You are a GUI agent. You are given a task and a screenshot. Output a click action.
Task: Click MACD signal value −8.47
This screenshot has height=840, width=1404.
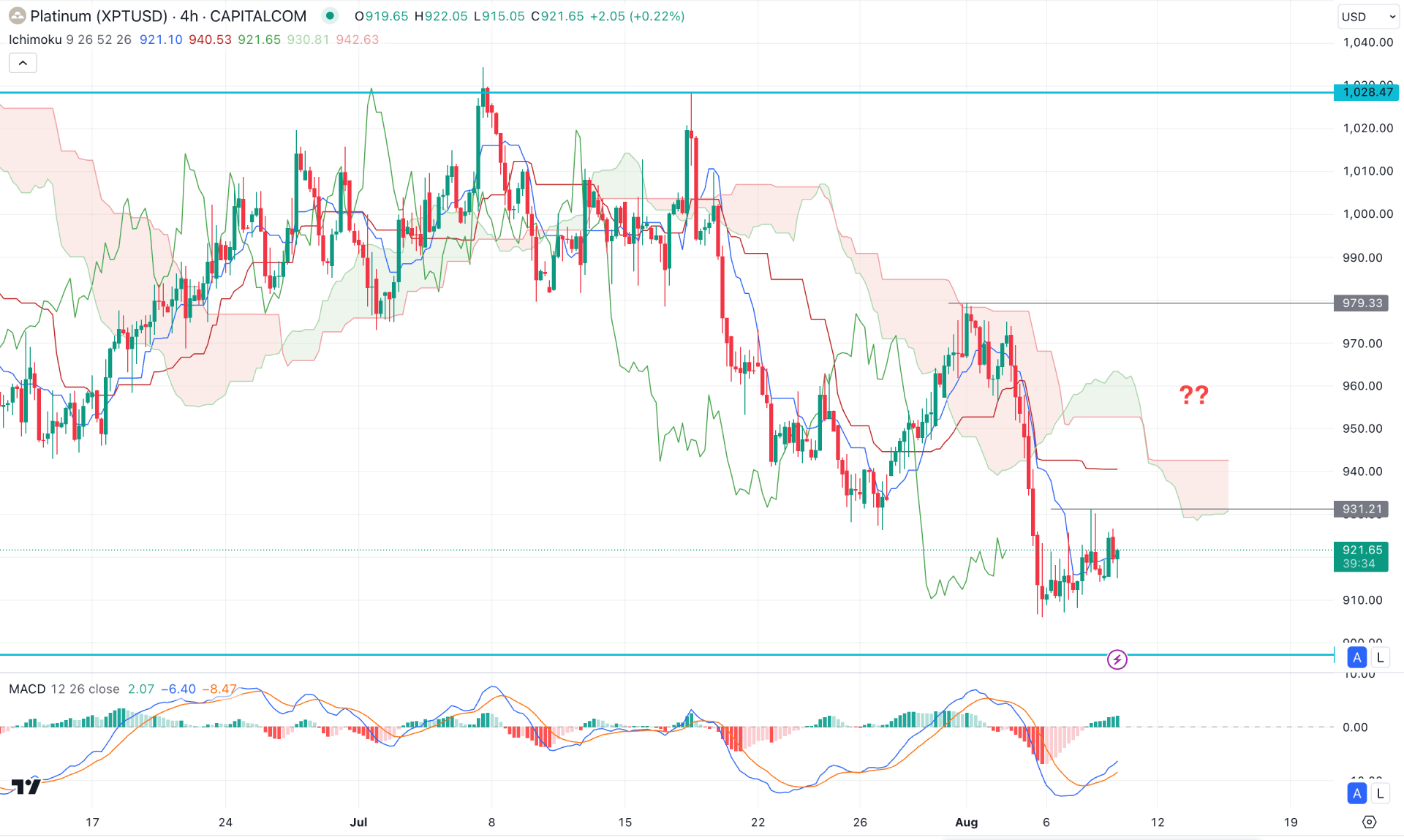click(219, 689)
